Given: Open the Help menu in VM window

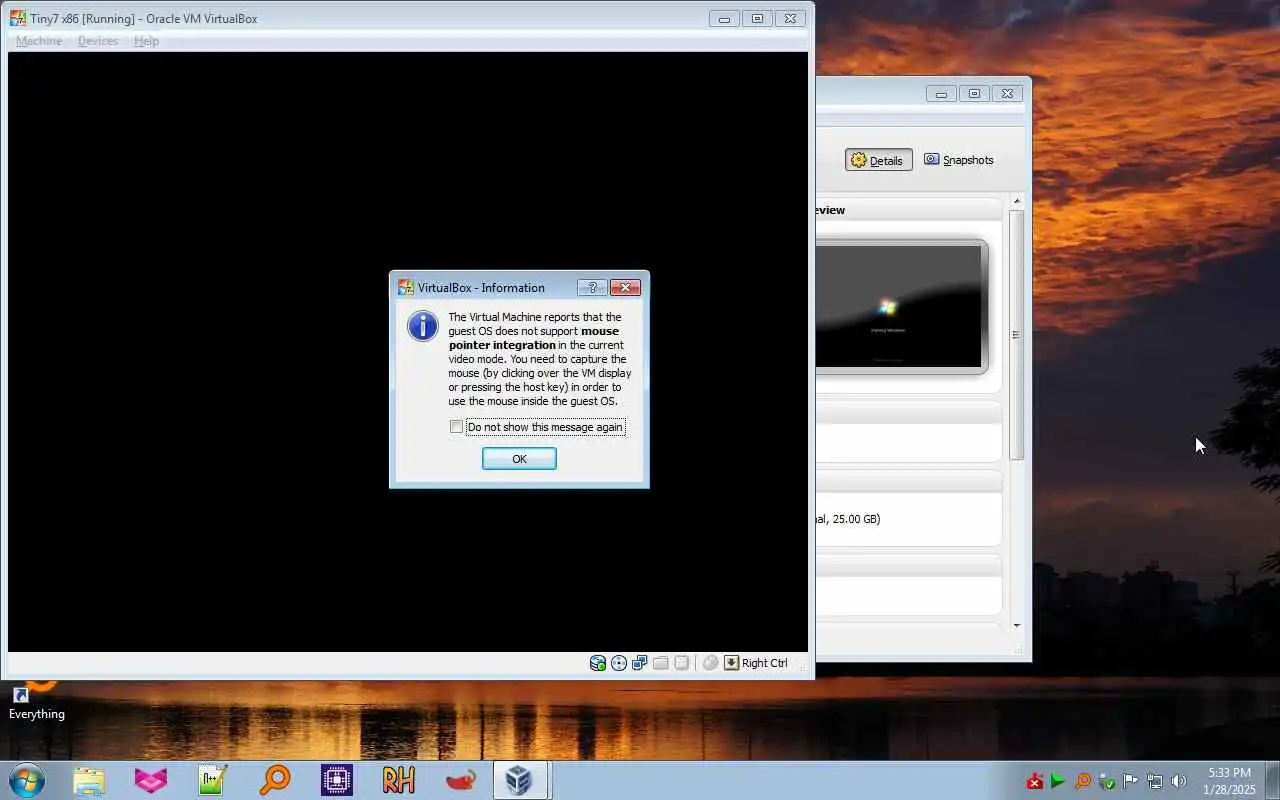Looking at the screenshot, I should (x=146, y=41).
